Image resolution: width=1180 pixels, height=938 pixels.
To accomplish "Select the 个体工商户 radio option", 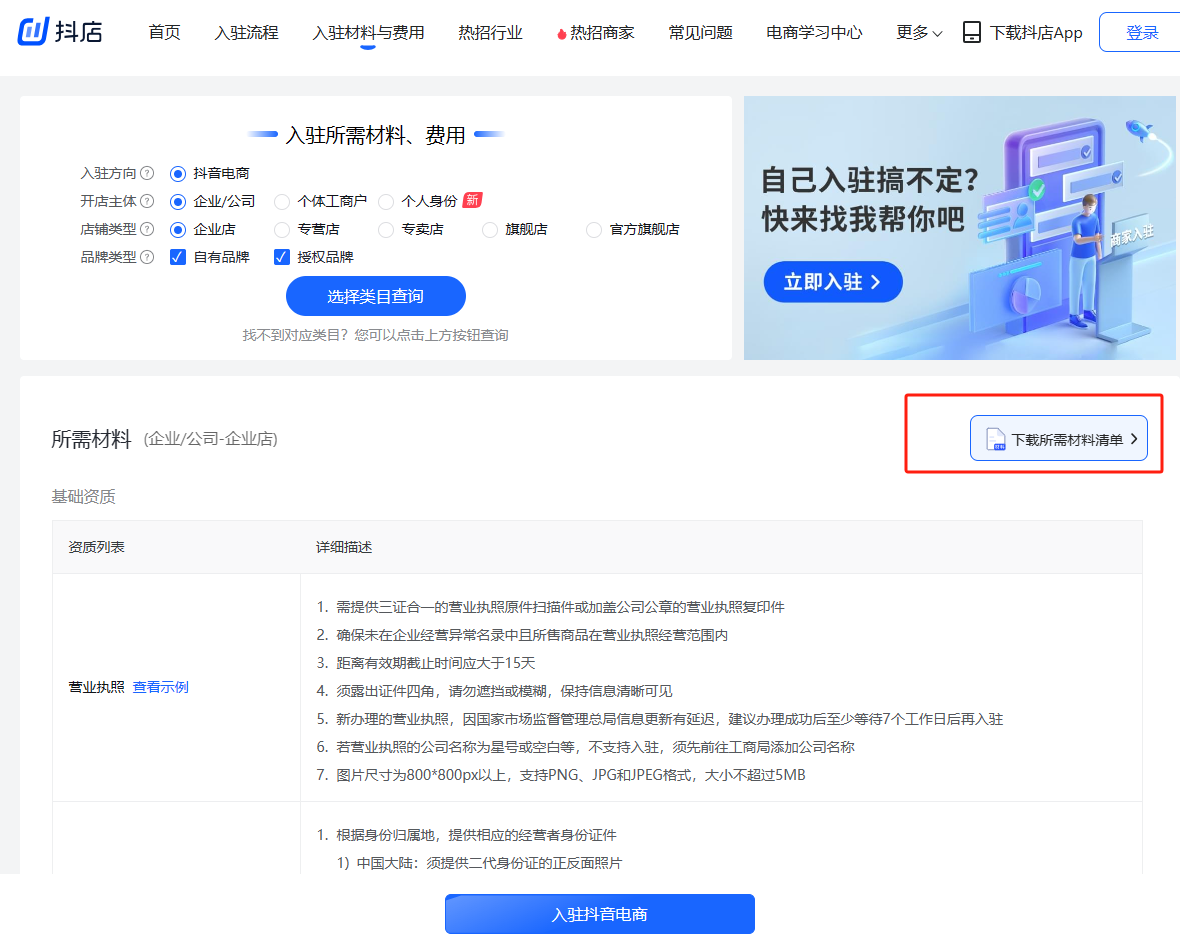I will click(x=281, y=202).
